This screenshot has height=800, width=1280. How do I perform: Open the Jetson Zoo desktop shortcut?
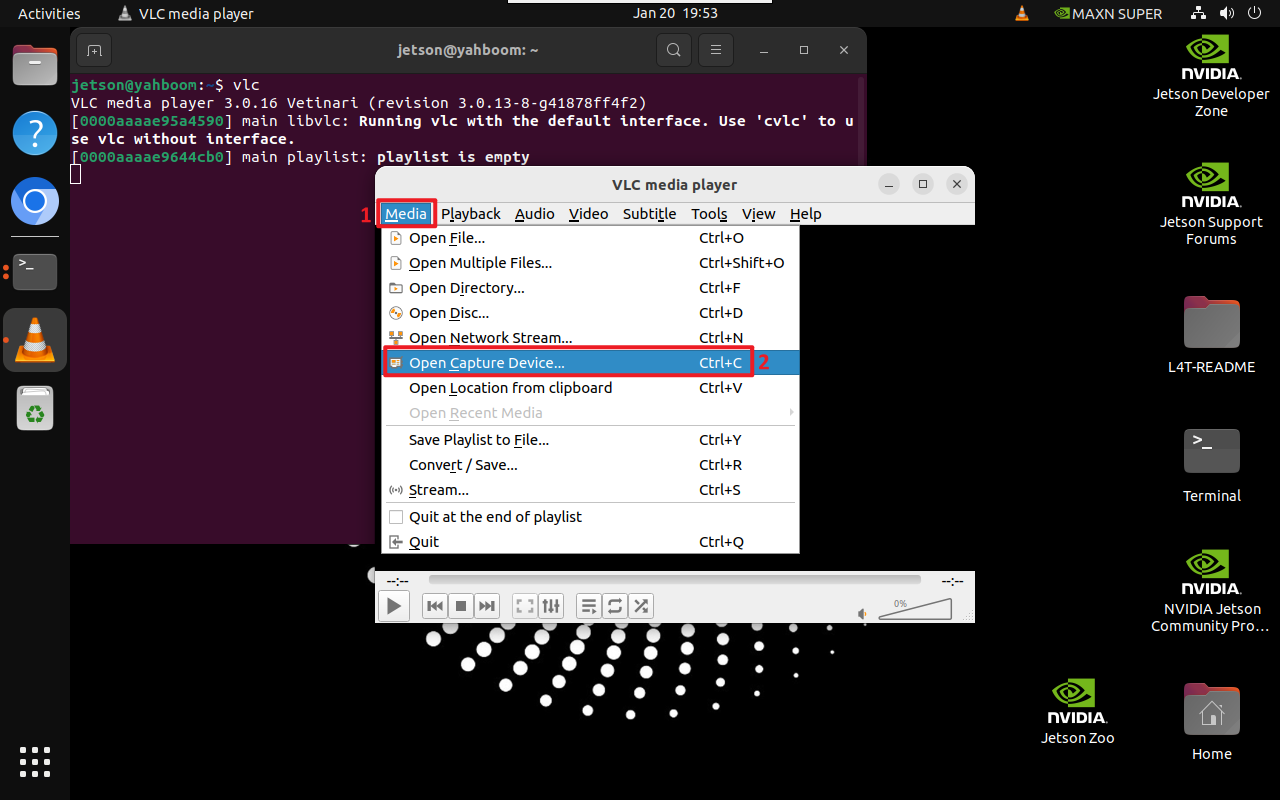[1077, 711]
